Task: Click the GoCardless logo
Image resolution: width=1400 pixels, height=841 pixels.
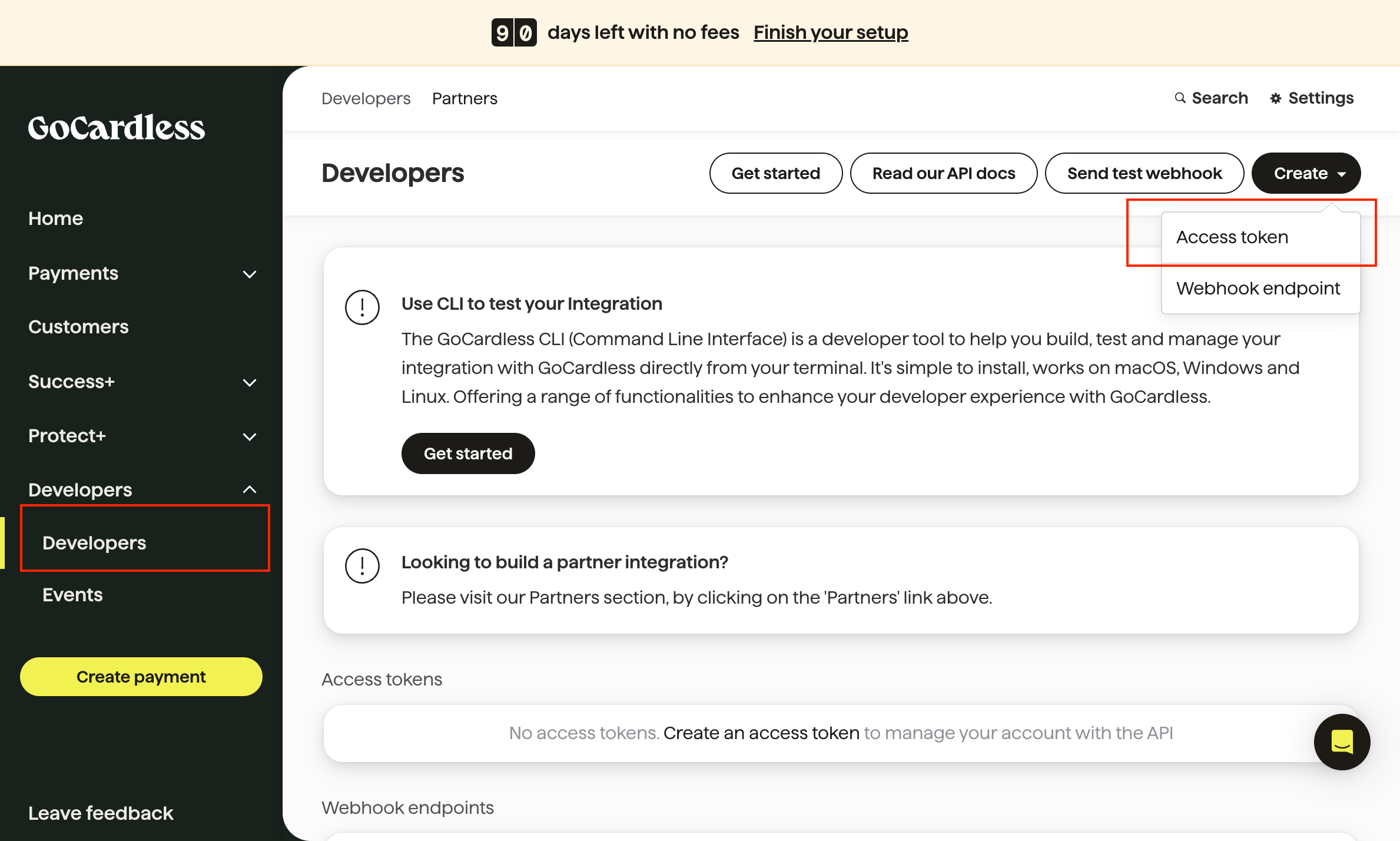Action: [117, 128]
